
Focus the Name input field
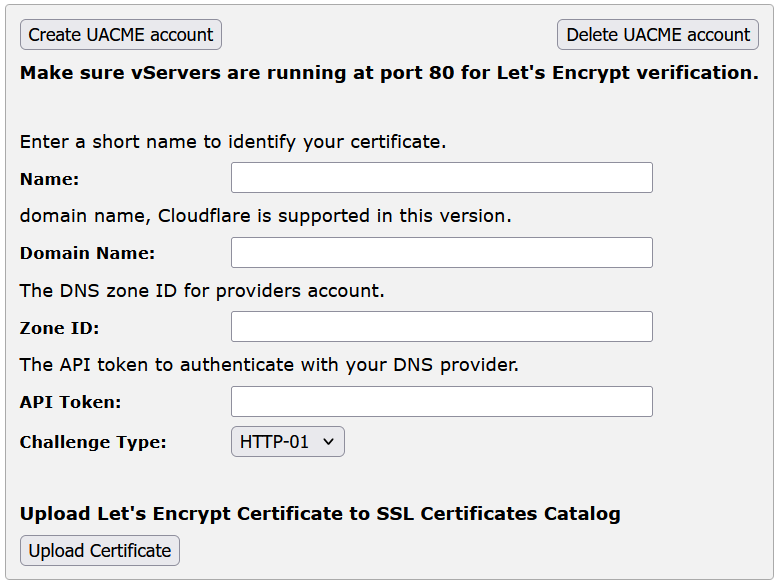coord(441,178)
